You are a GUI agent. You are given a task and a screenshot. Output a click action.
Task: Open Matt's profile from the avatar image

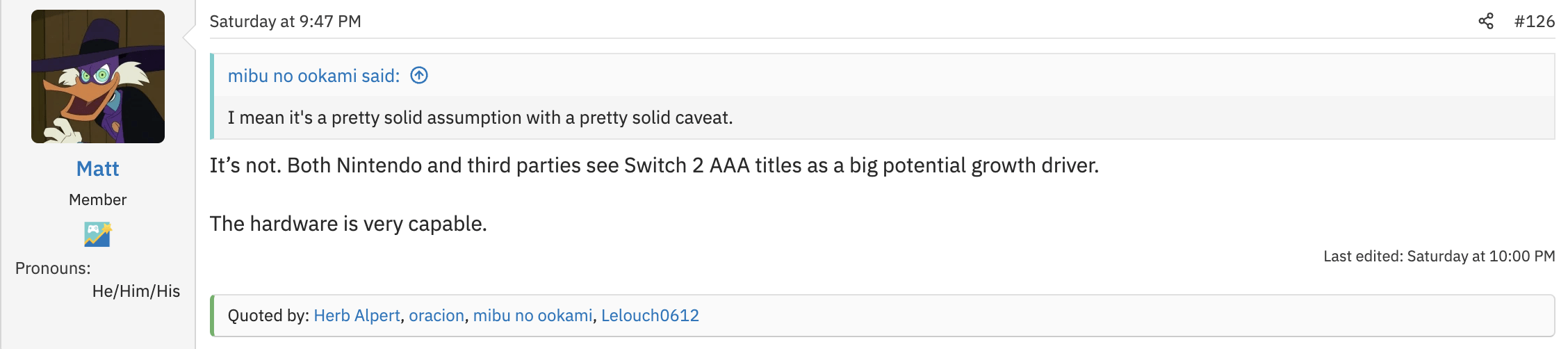coord(98,76)
